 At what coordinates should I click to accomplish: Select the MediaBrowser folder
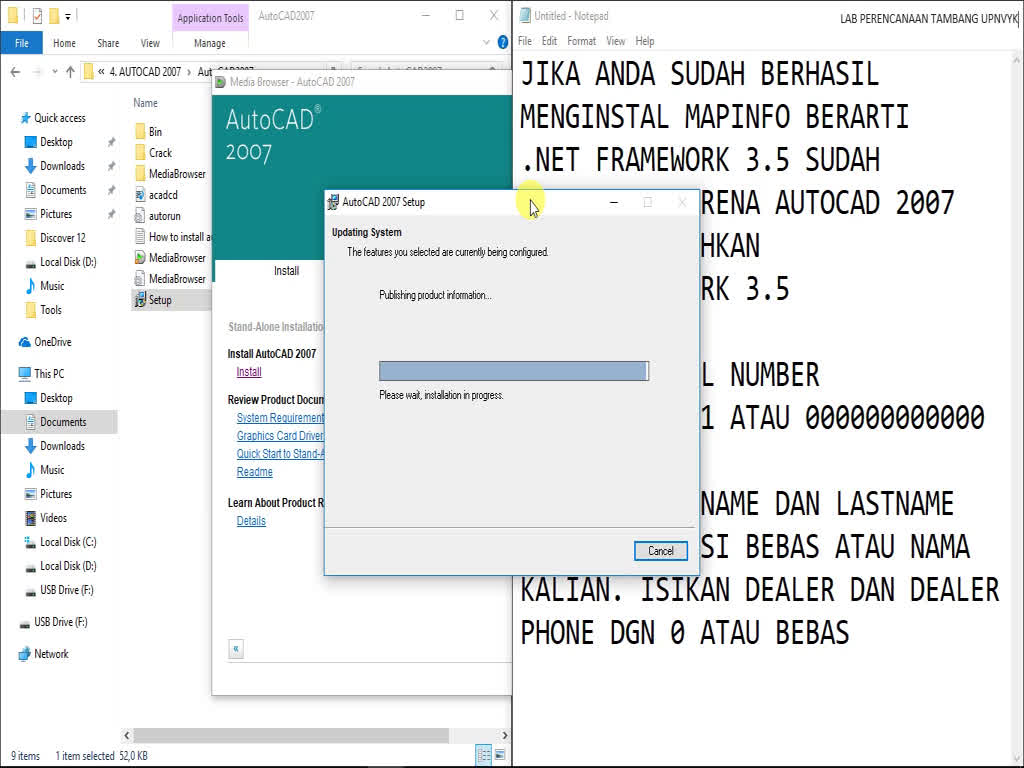[170, 174]
